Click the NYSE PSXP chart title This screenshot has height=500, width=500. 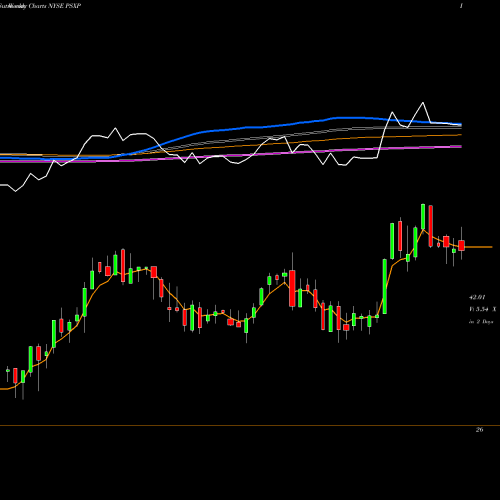40,6
